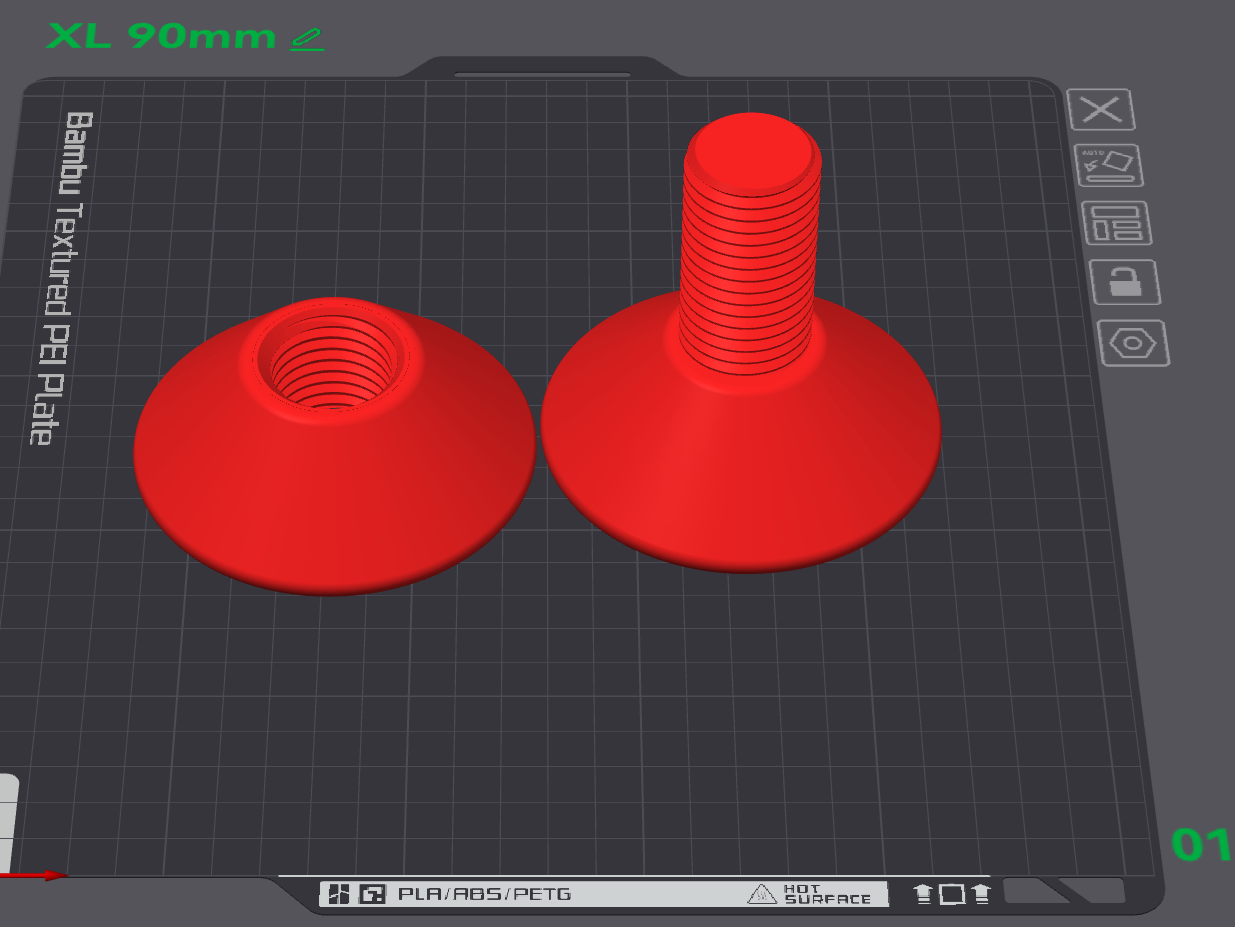
Task: Click the green plate number 01
Action: (1203, 845)
